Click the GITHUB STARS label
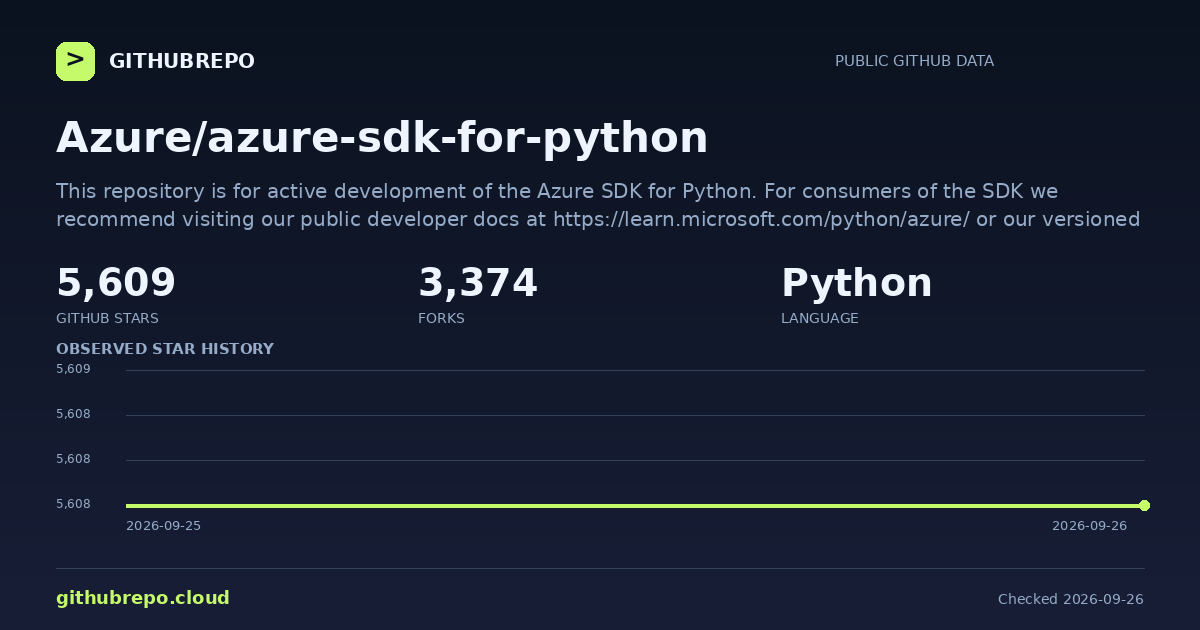Image resolution: width=1200 pixels, height=630 pixels. 107,318
